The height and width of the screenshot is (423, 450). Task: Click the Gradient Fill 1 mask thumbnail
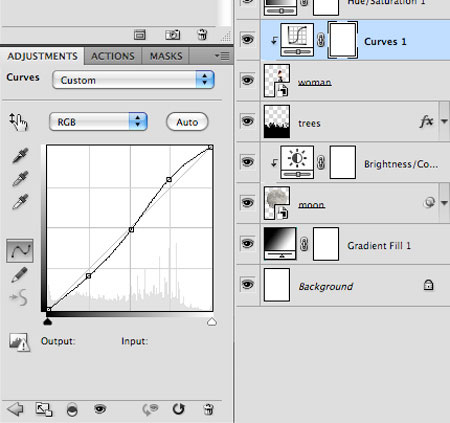click(x=326, y=244)
